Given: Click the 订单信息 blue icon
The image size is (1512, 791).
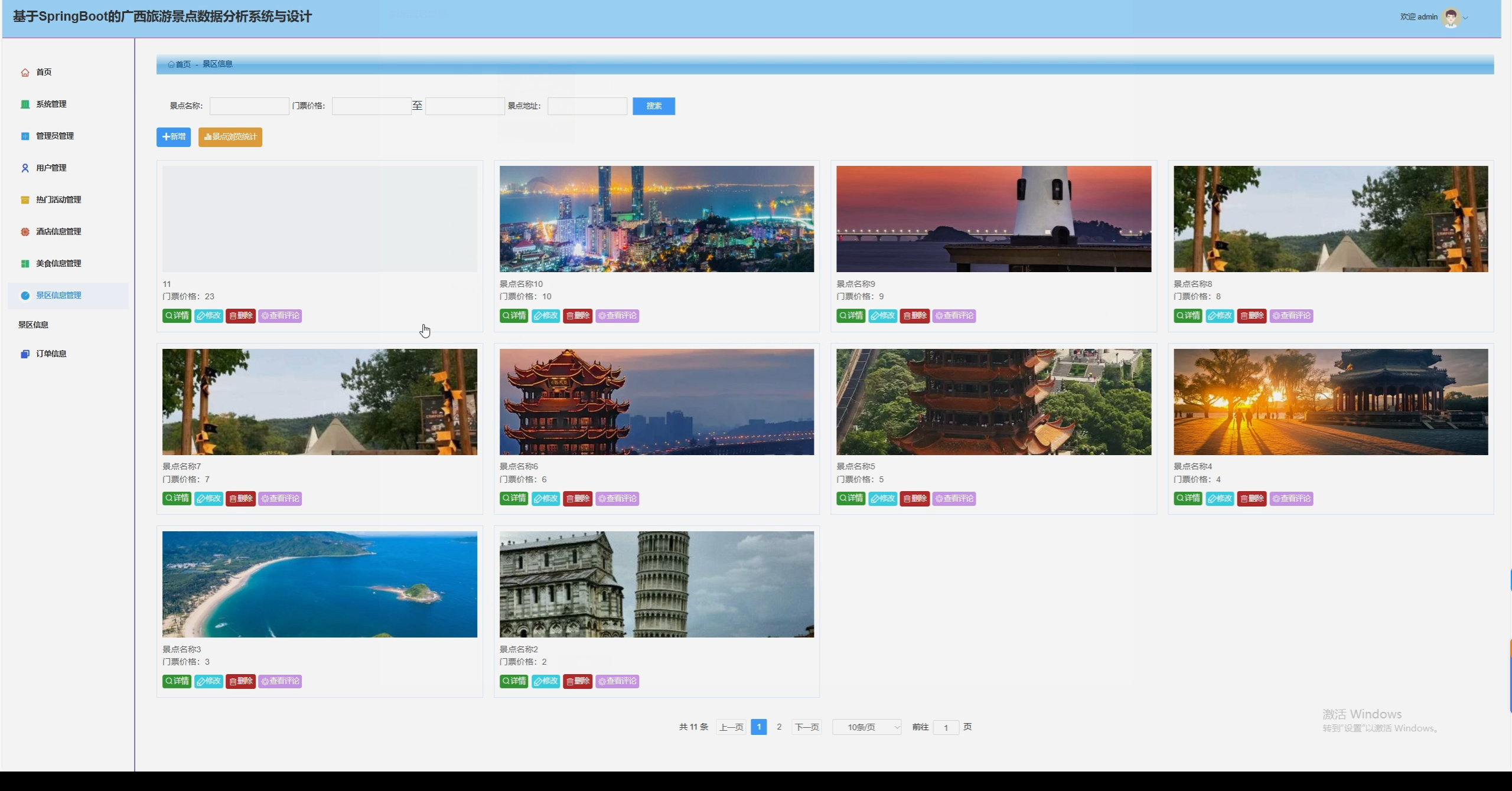Looking at the screenshot, I should [25, 354].
